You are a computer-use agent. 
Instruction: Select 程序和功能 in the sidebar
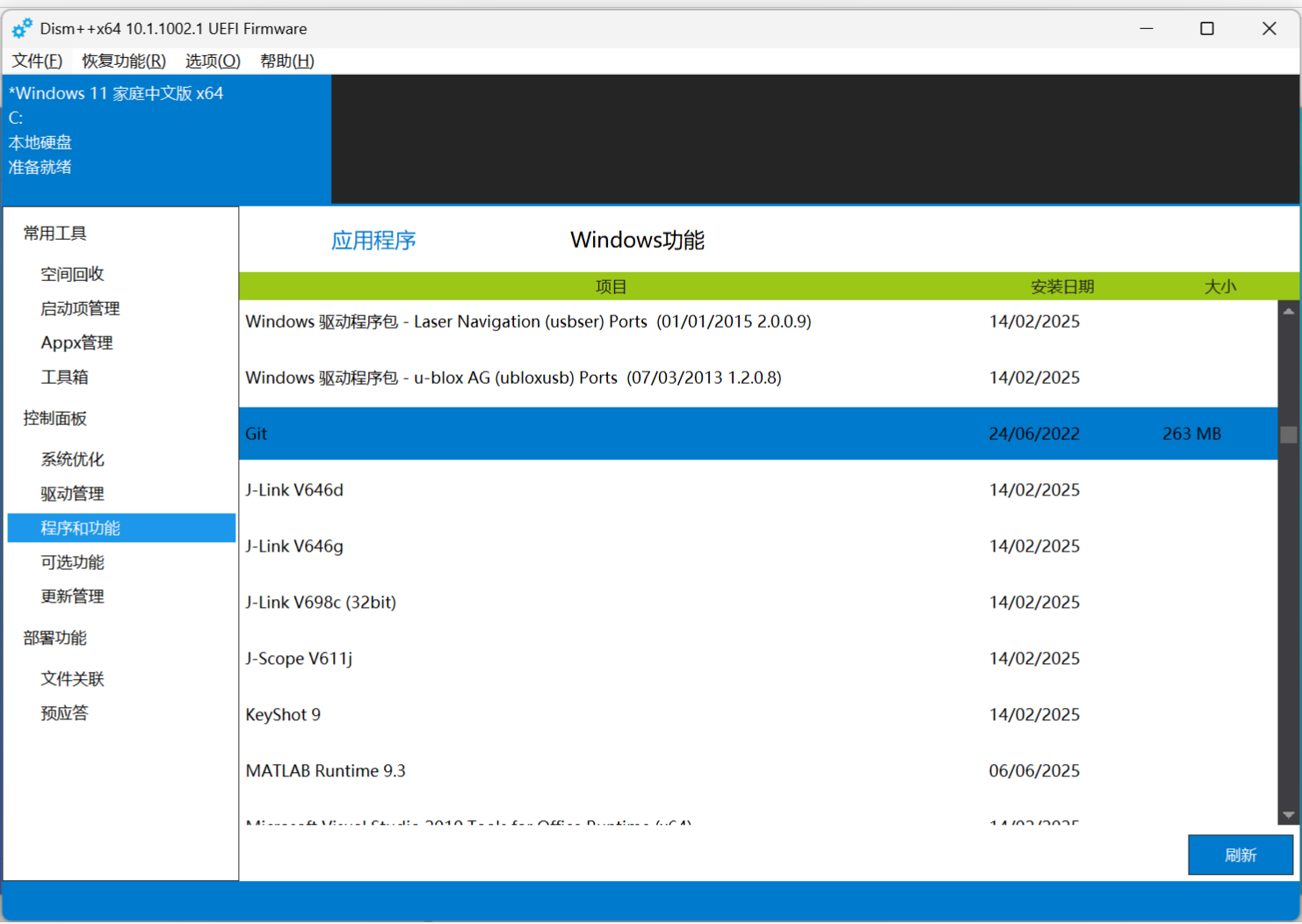pyautogui.click(x=121, y=528)
